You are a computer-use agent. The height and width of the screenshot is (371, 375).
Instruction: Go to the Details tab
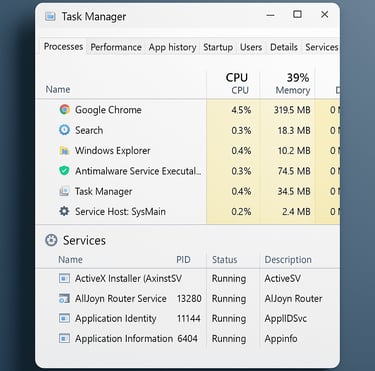[x=284, y=47]
